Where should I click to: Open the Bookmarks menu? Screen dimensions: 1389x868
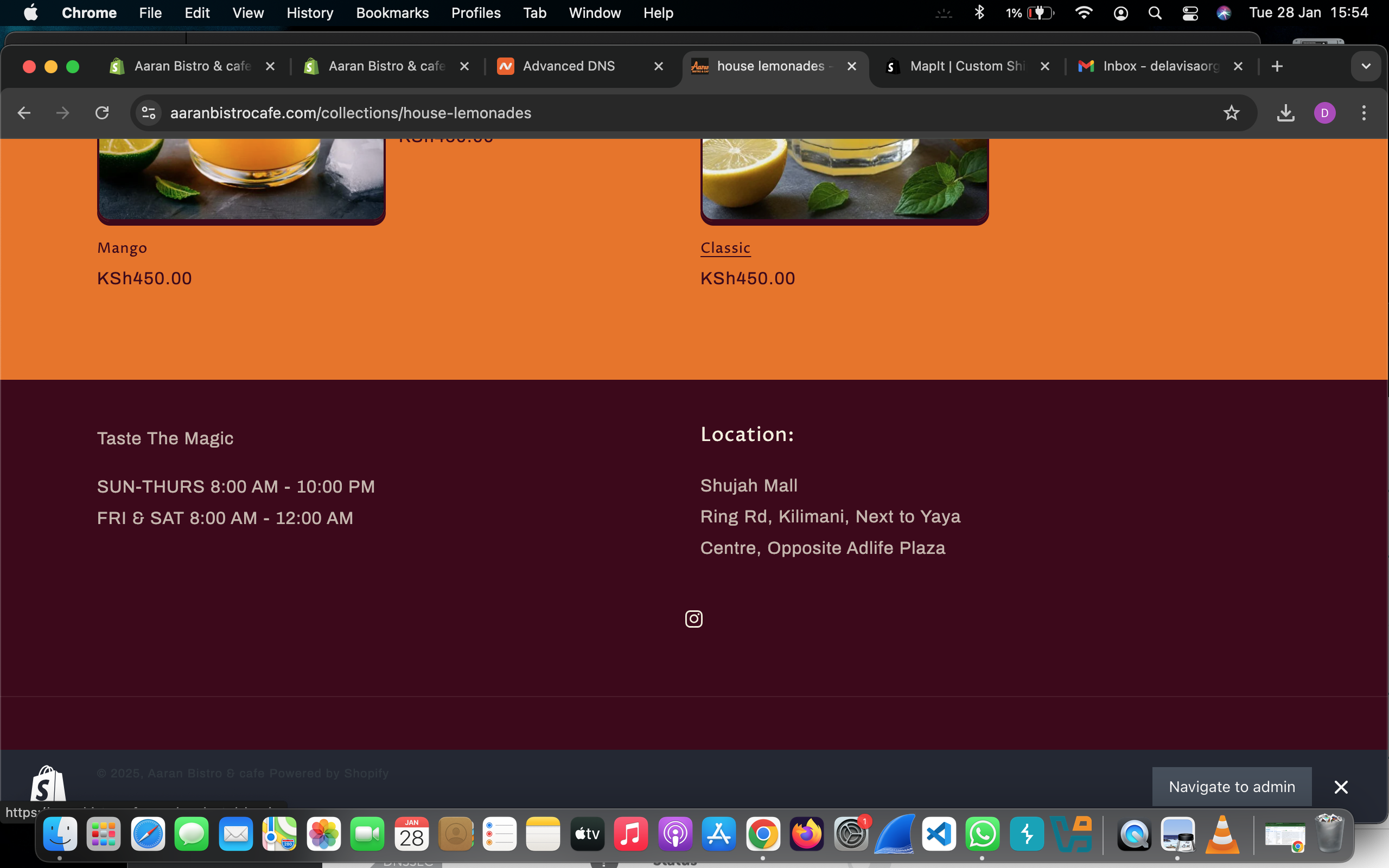pos(392,13)
